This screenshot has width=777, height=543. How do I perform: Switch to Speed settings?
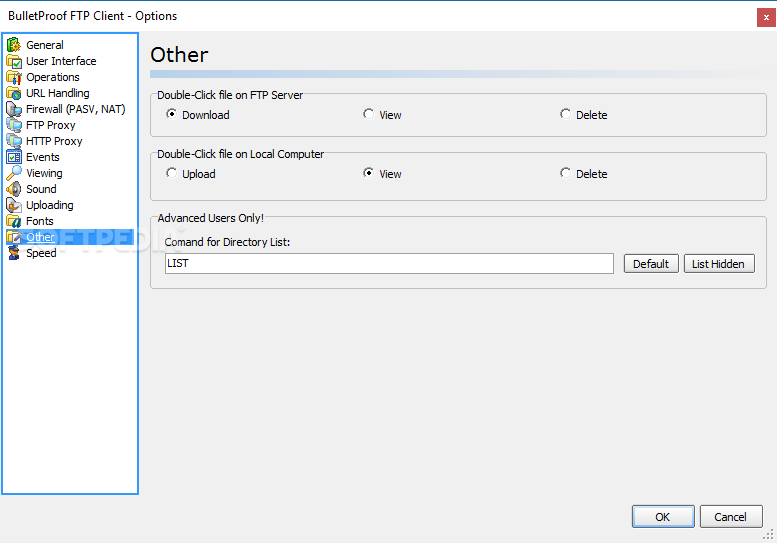(x=41, y=253)
